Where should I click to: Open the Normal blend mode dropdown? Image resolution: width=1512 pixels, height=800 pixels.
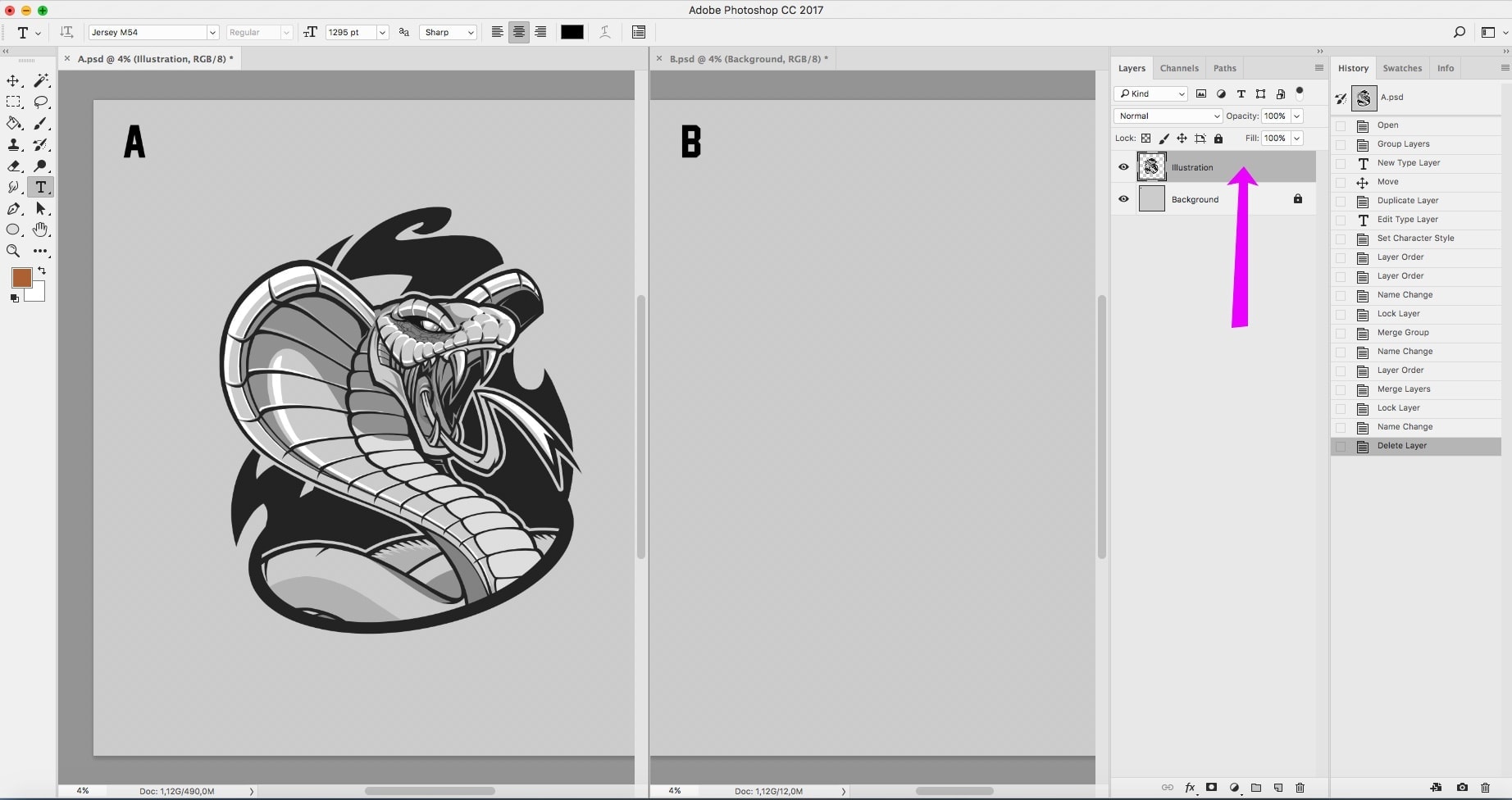pos(1168,116)
